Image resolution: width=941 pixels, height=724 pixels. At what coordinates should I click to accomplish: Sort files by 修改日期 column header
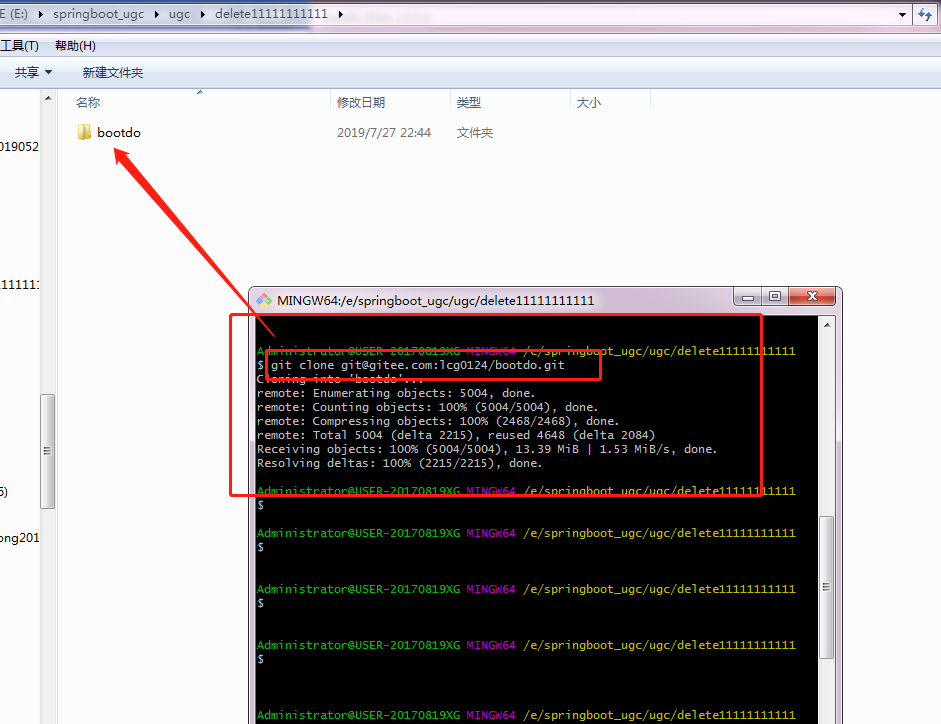361,103
